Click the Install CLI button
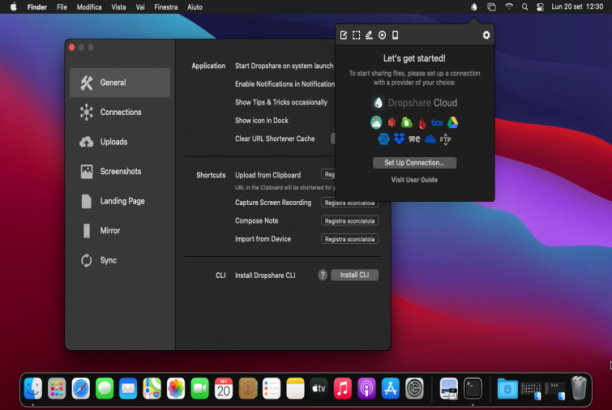 click(354, 275)
